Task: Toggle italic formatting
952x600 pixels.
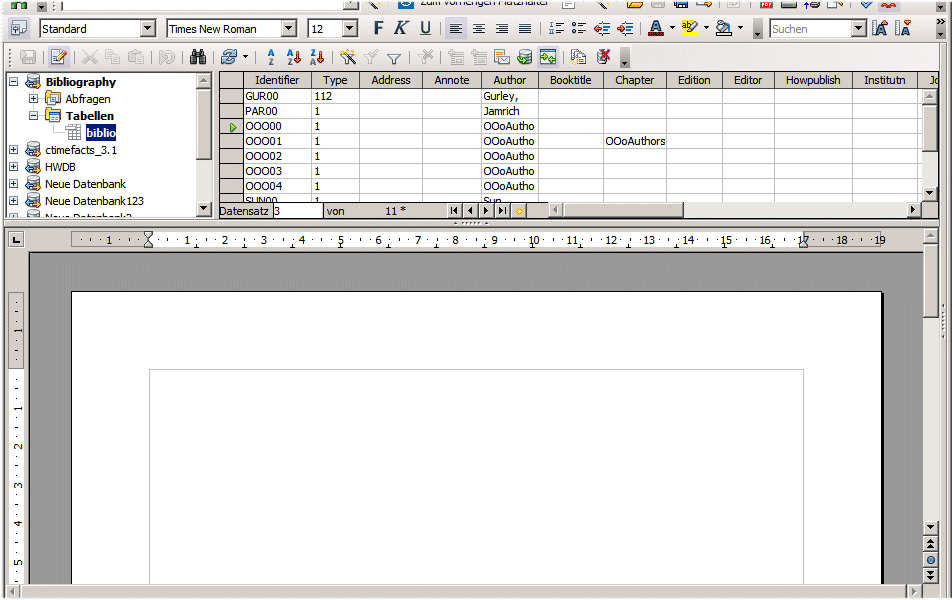Action: [401, 29]
